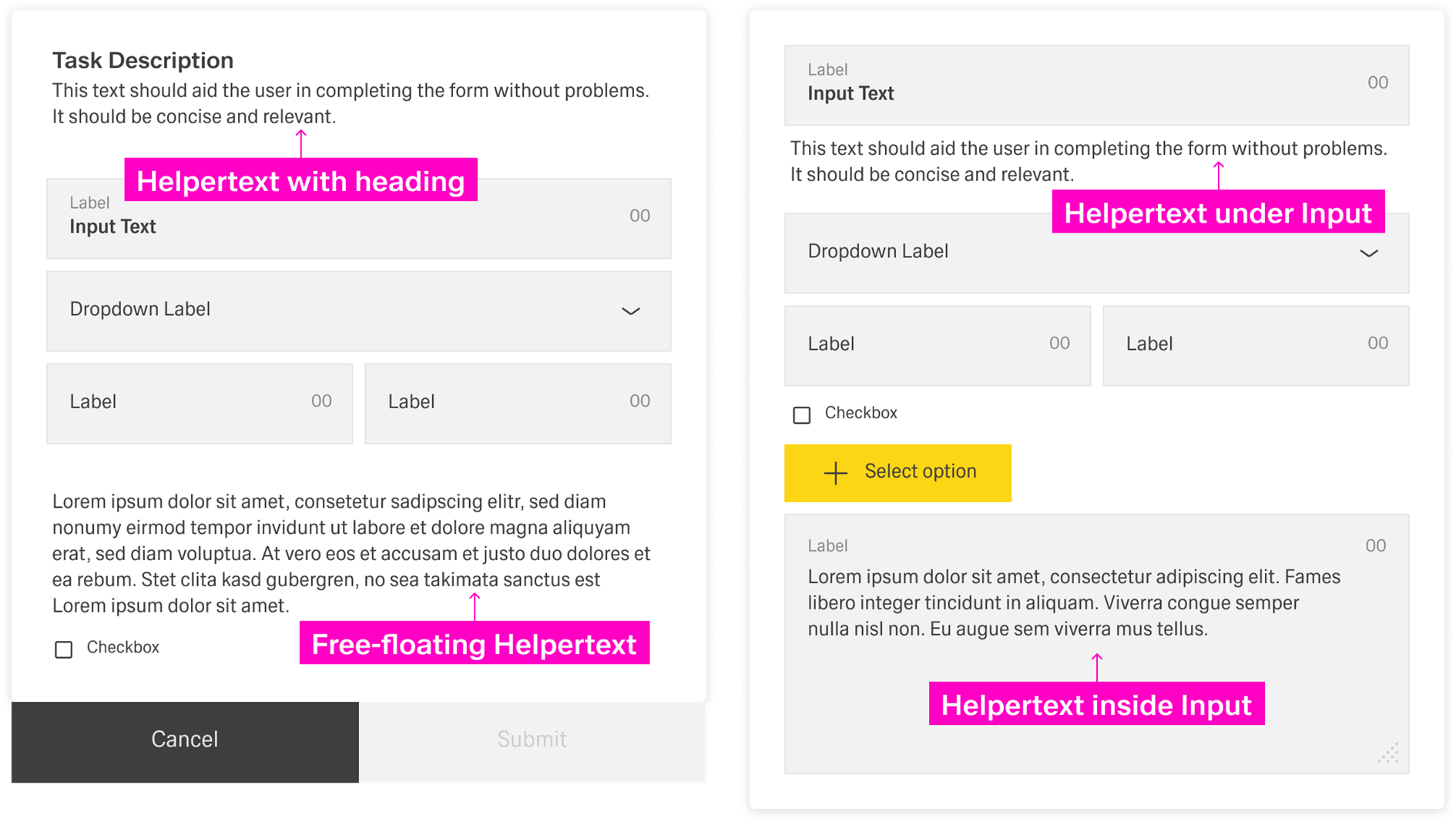Click the left half-width Label field in right form
This screenshot has width=1456, height=822.
(938, 346)
